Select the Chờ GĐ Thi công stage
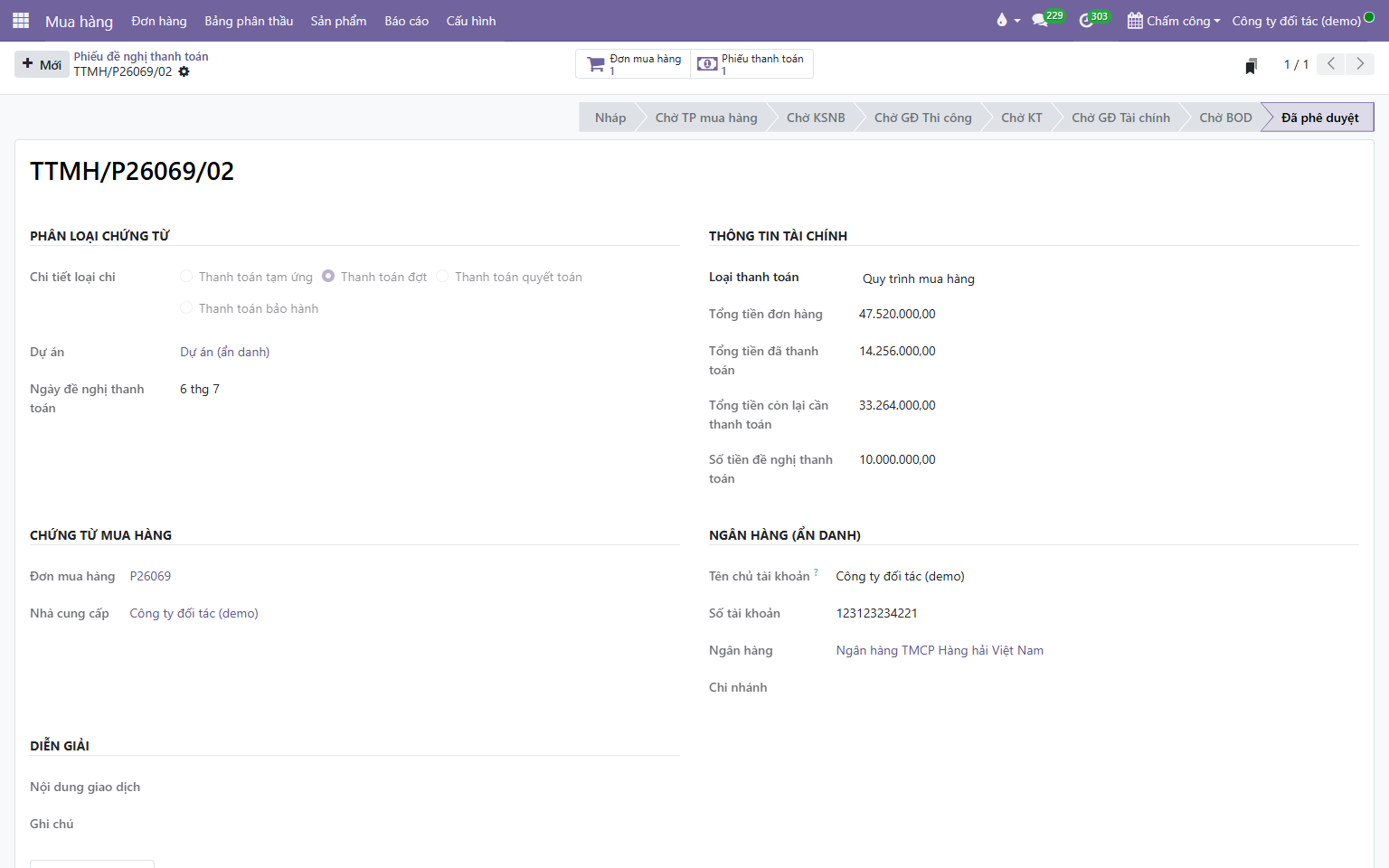The height and width of the screenshot is (868, 1389). pos(922,118)
